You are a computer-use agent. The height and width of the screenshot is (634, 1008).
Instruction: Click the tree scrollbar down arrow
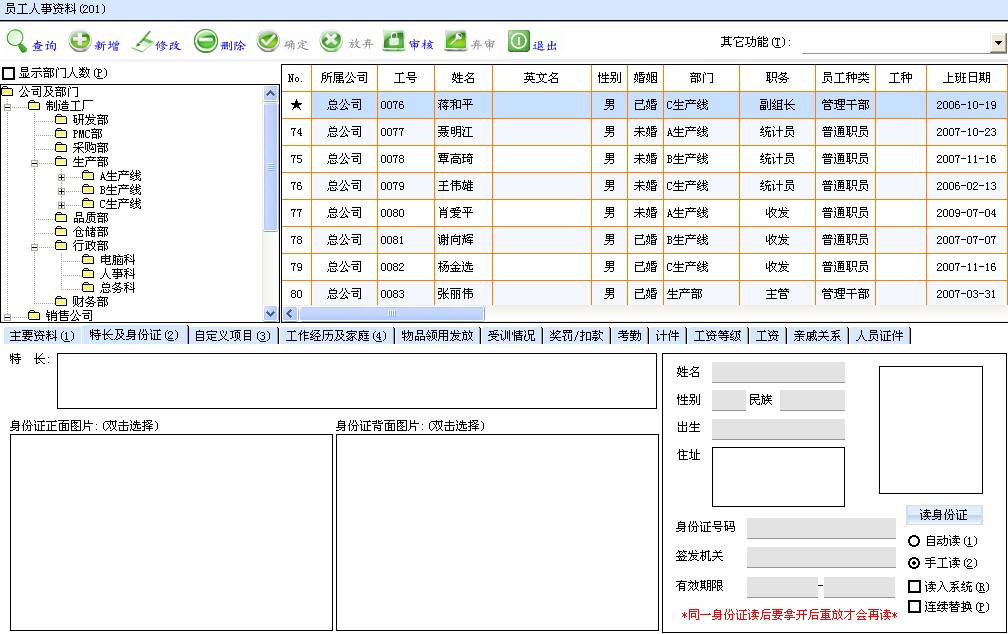click(x=271, y=314)
